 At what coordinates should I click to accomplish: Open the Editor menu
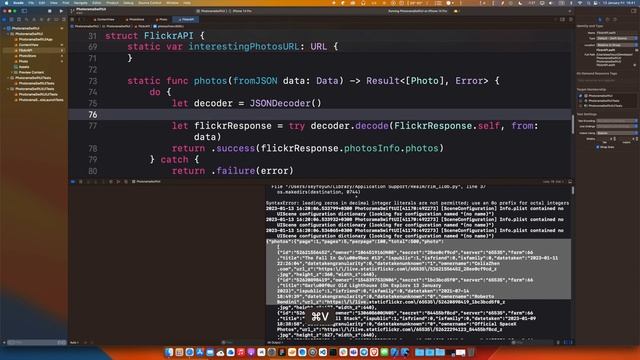tap(97, 2)
